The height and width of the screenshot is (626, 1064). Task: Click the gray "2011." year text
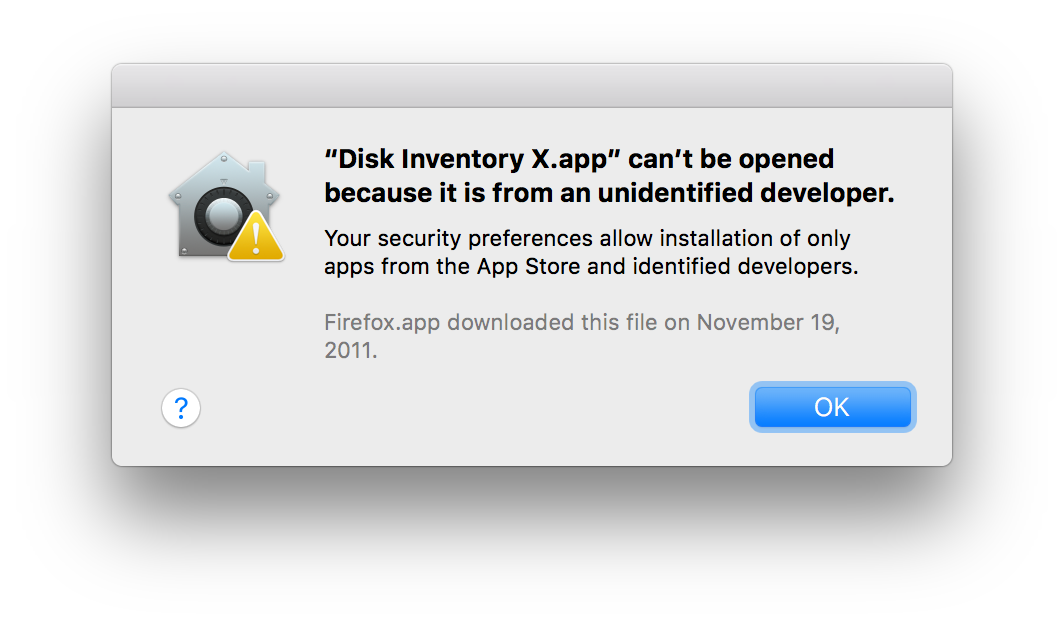(x=351, y=351)
